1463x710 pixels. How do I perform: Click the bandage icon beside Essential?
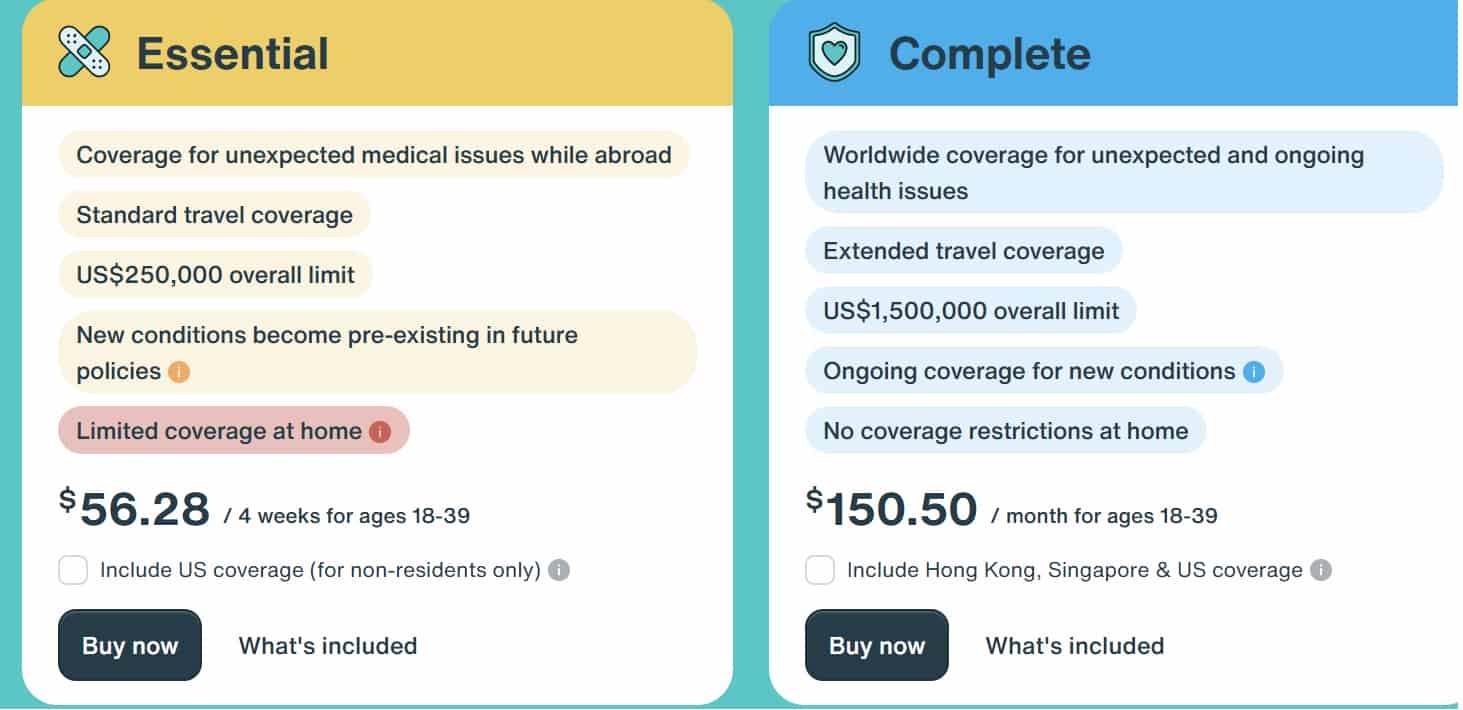tap(85, 52)
